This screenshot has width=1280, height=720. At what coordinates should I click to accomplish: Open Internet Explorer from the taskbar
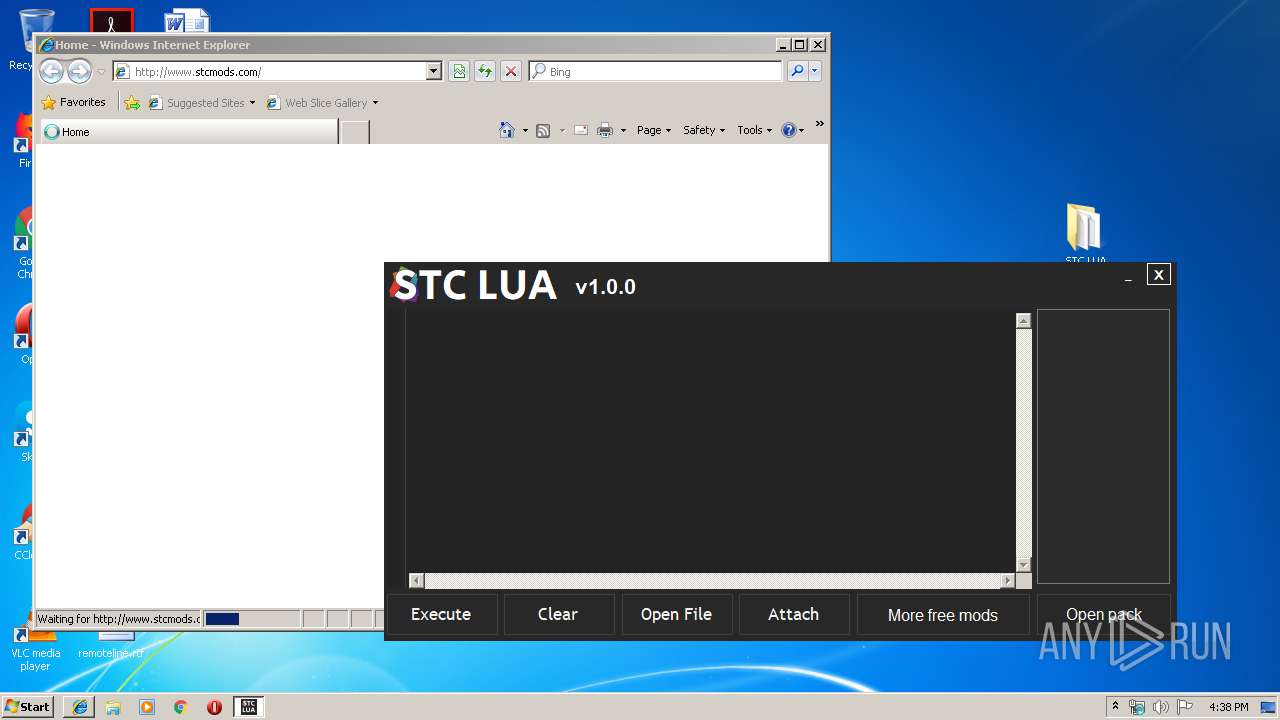[80, 707]
